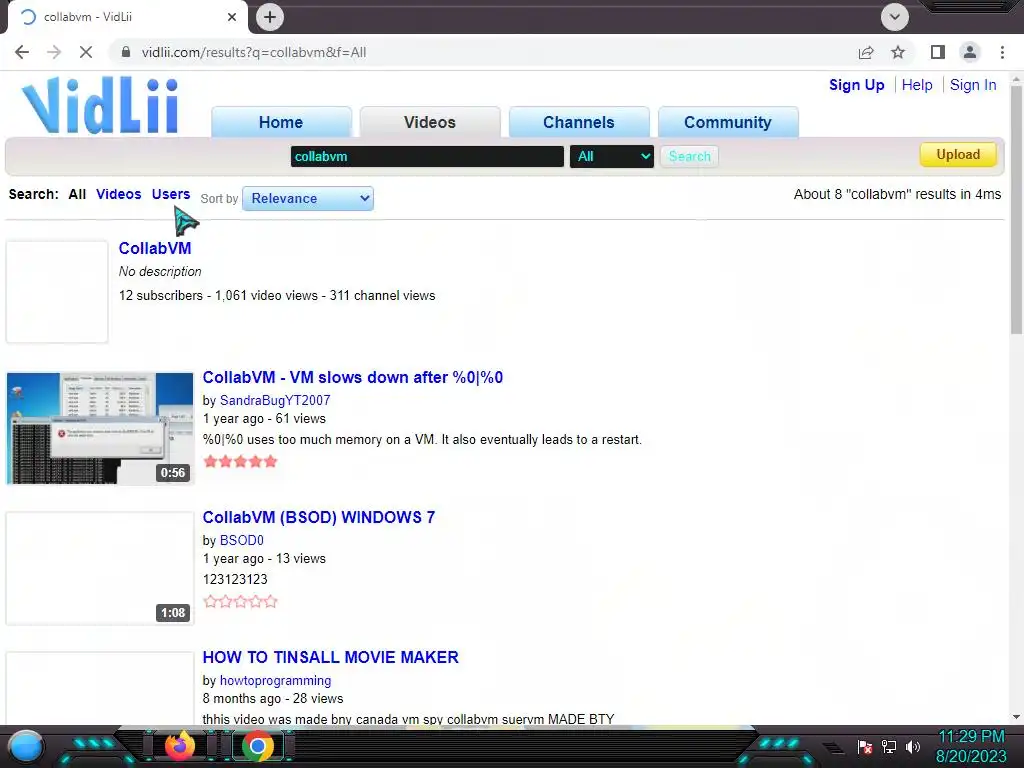Open the Chrome profile avatar
Screen dimensions: 1024x768
[970, 52]
